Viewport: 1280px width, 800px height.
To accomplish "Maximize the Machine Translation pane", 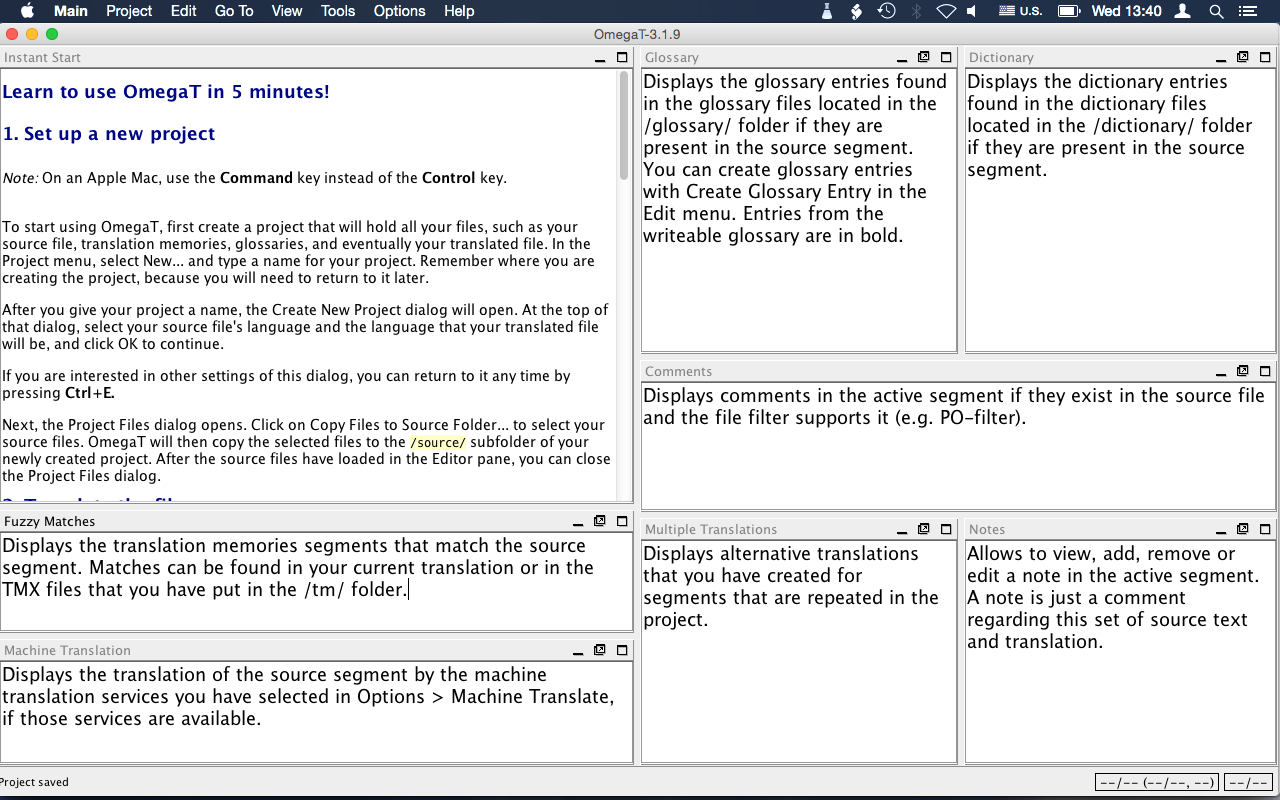I will [622, 650].
